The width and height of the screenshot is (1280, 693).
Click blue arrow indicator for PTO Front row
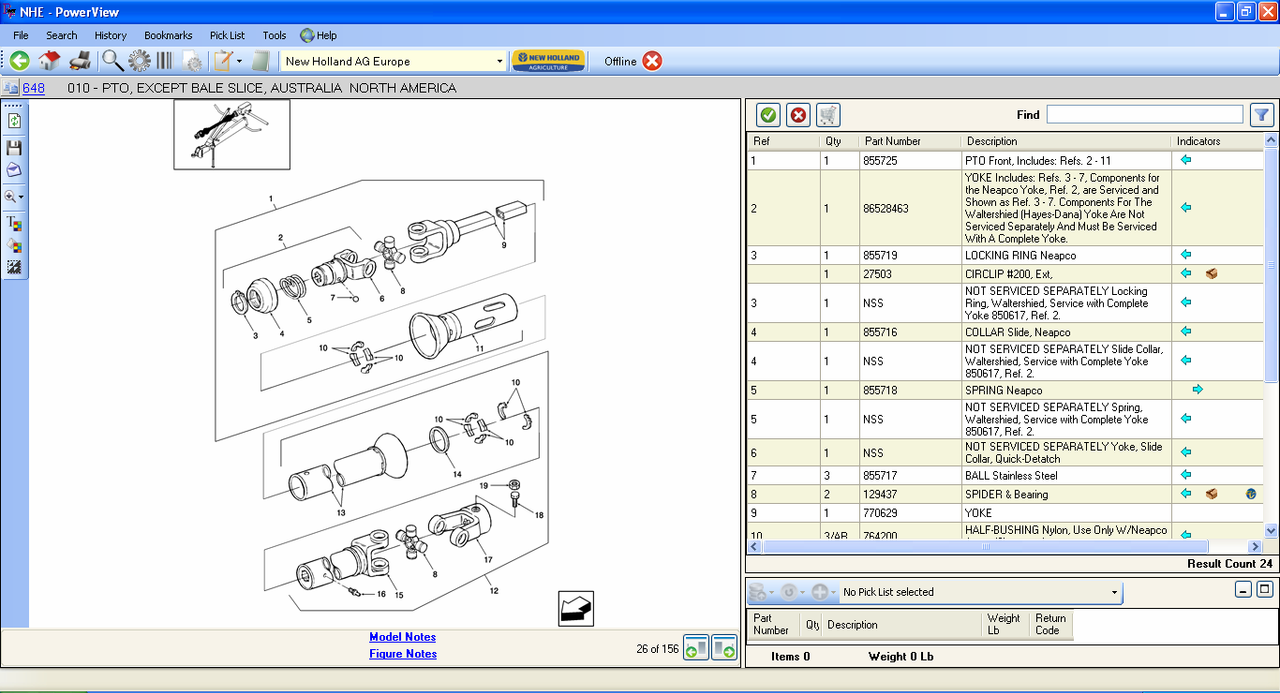point(1186,160)
